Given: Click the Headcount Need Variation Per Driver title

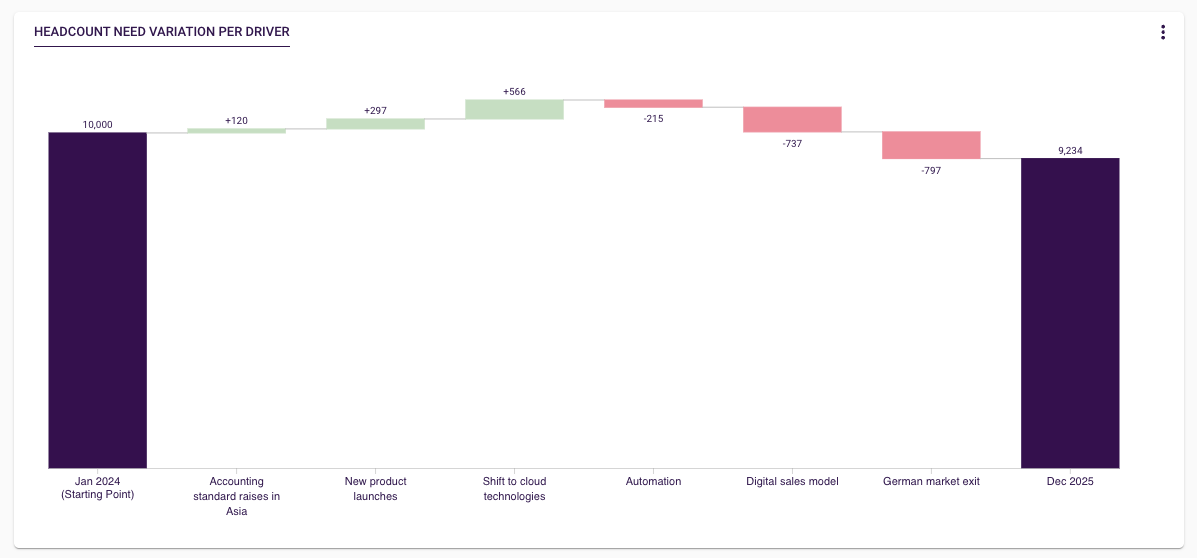Looking at the screenshot, I should pyautogui.click(x=162, y=32).
